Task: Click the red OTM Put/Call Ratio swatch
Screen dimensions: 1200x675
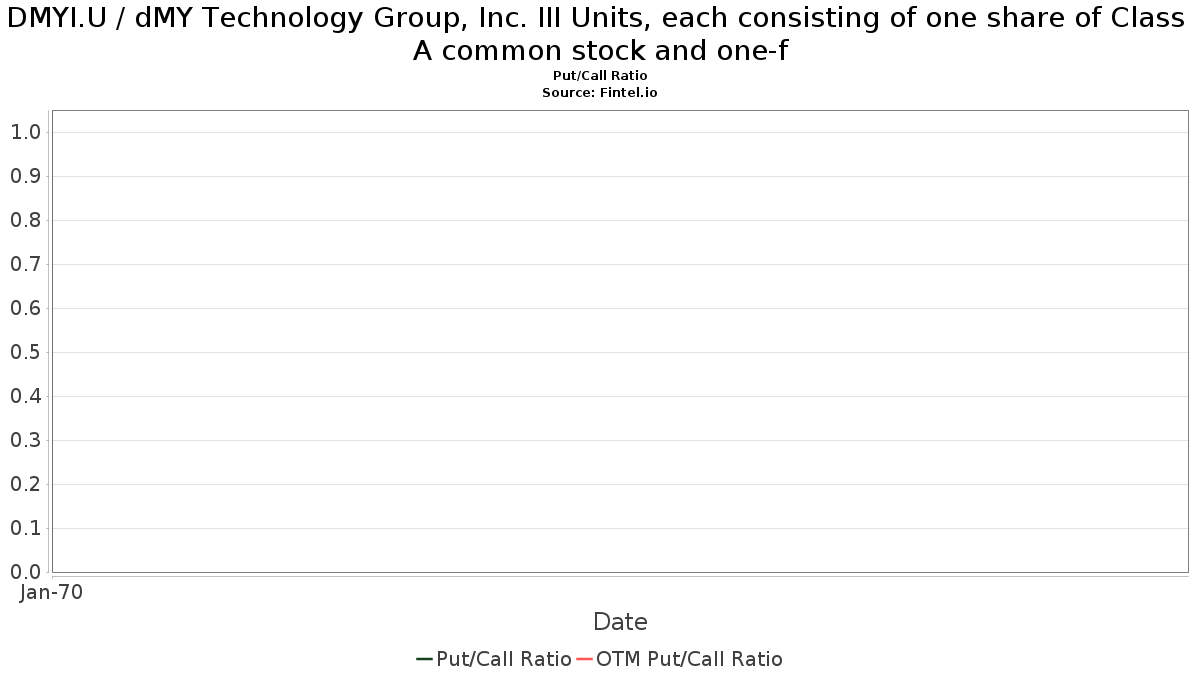Action: [585, 659]
